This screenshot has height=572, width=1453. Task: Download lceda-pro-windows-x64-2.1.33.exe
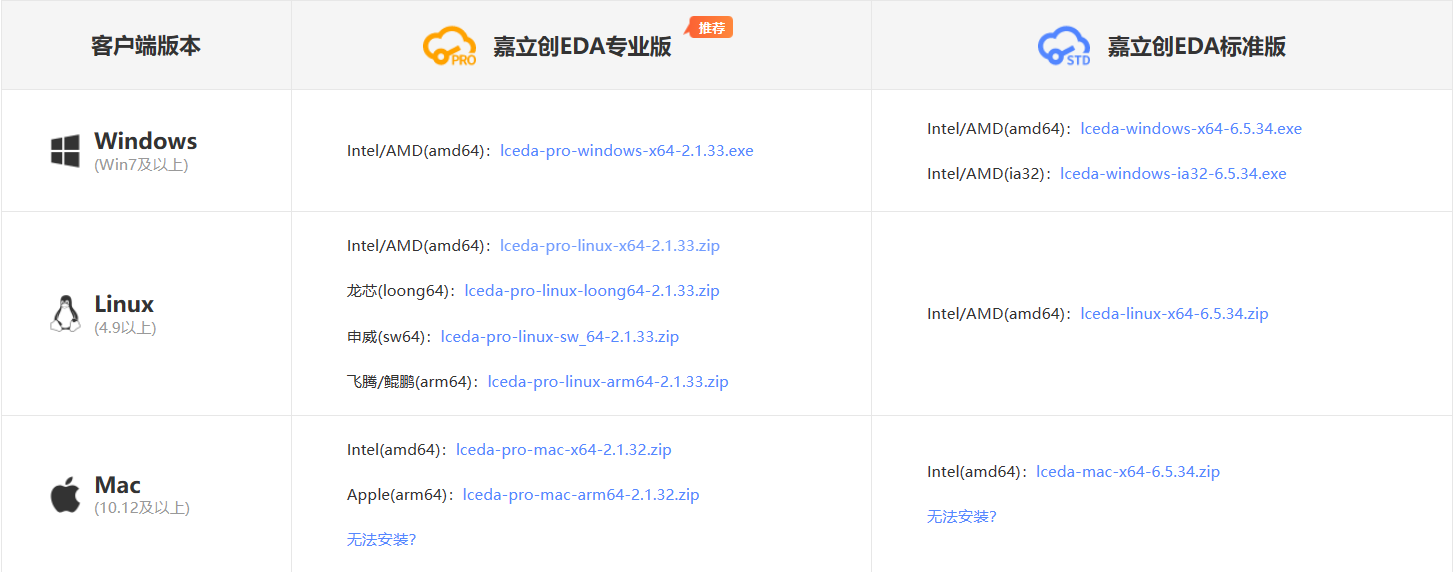click(626, 151)
